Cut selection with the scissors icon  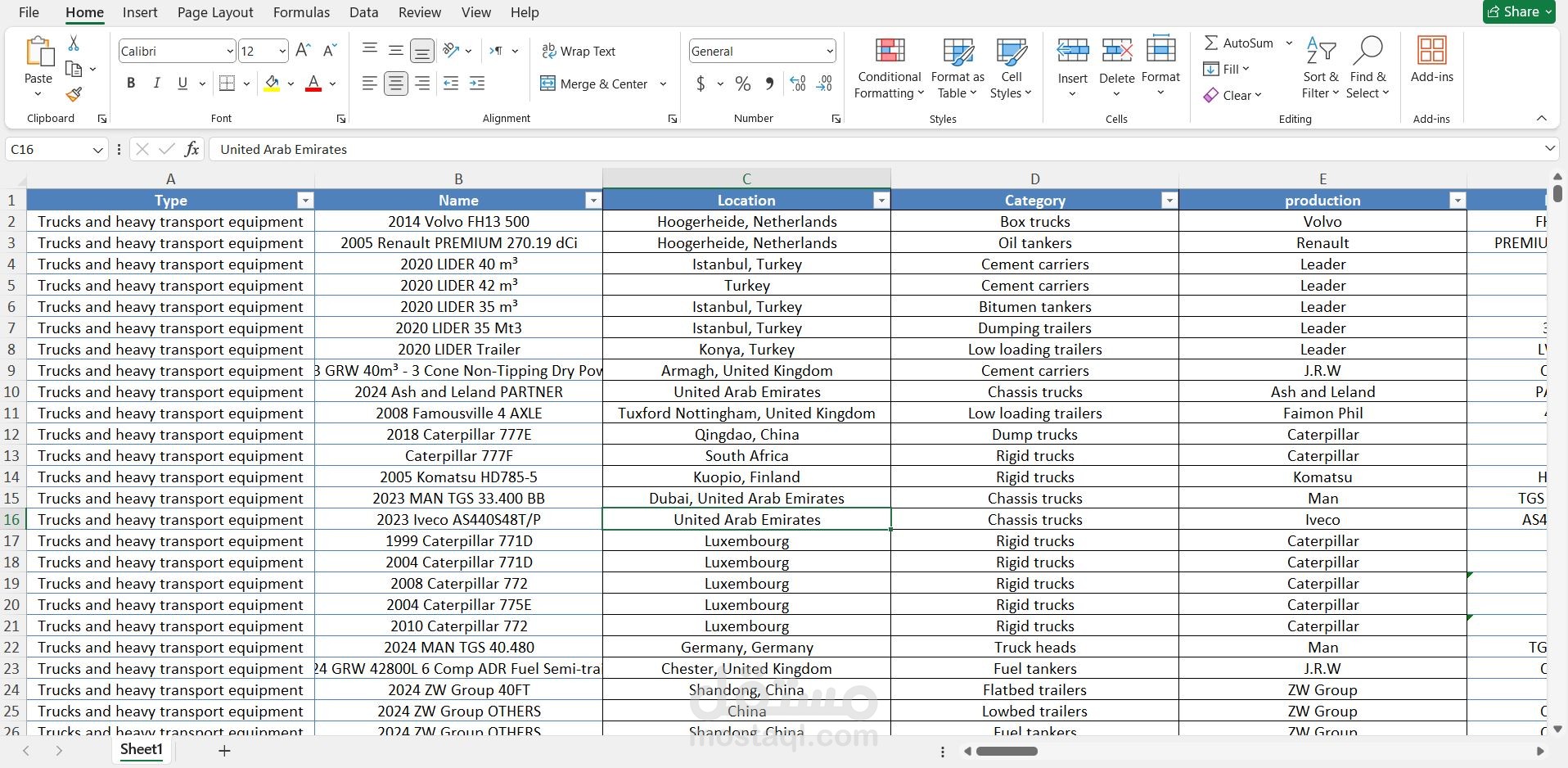(74, 43)
